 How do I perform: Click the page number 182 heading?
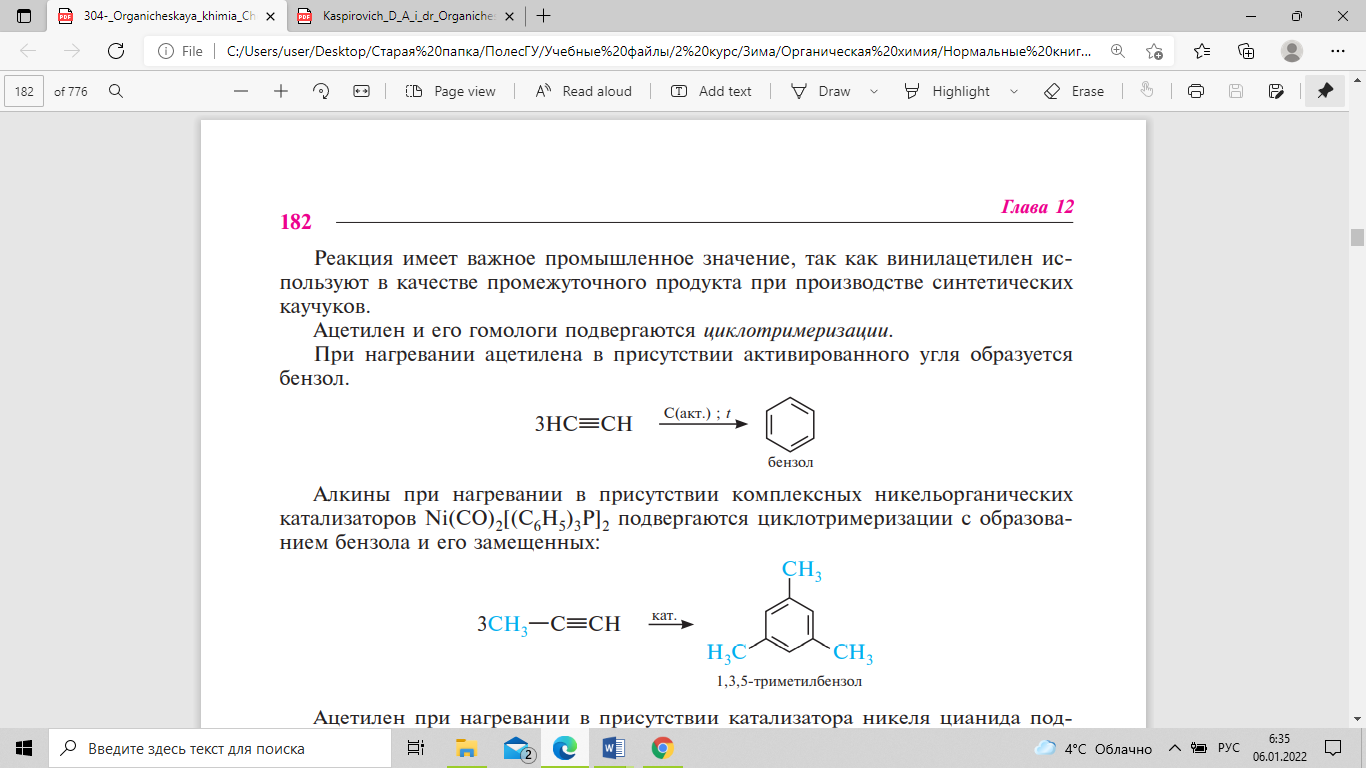tap(295, 221)
